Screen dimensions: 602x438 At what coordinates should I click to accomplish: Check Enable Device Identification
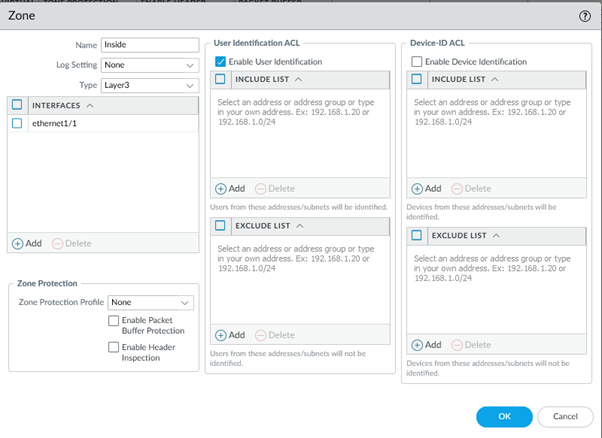[417, 62]
